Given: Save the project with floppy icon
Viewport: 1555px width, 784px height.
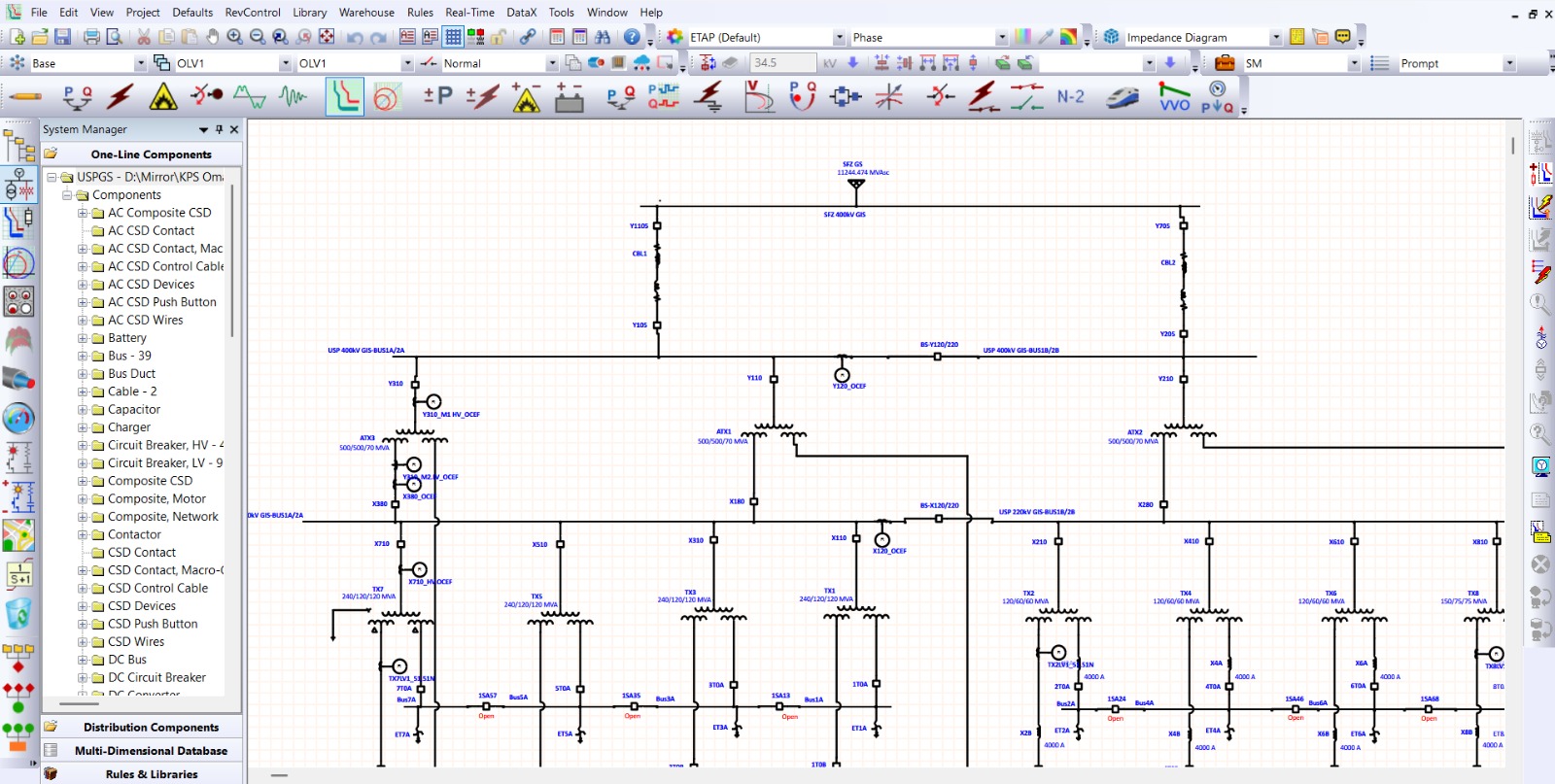Looking at the screenshot, I should (x=62, y=37).
